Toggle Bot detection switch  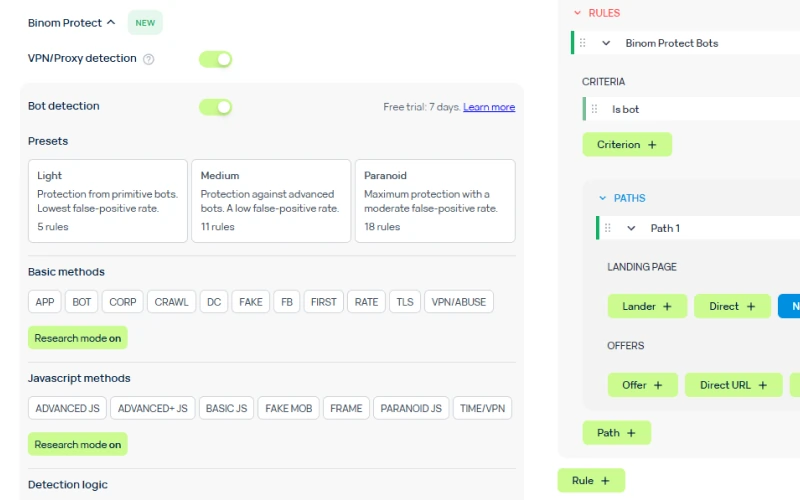pyautogui.click(x=215, y=107)
